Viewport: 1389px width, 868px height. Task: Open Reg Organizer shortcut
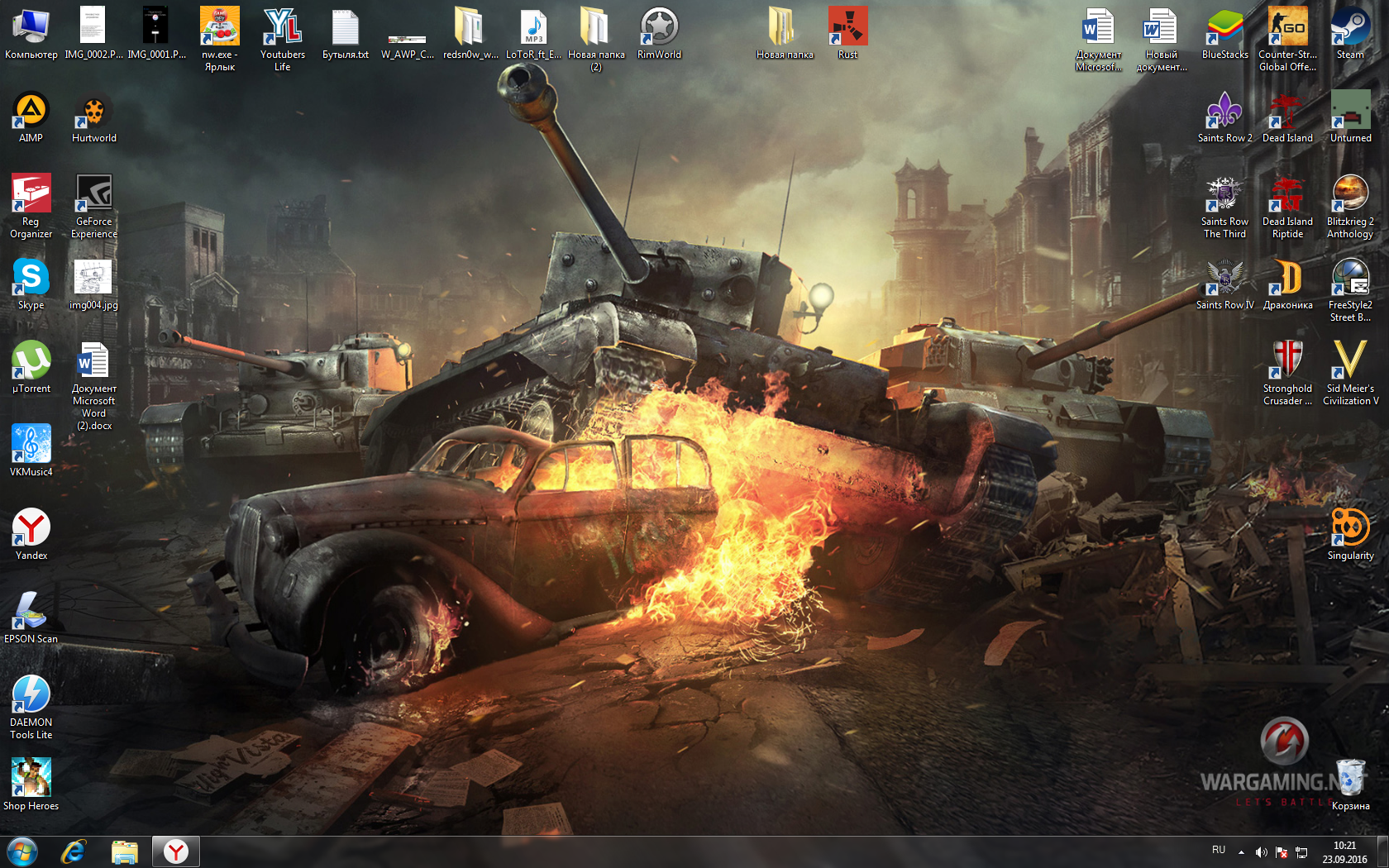click(x=31, y=206)
